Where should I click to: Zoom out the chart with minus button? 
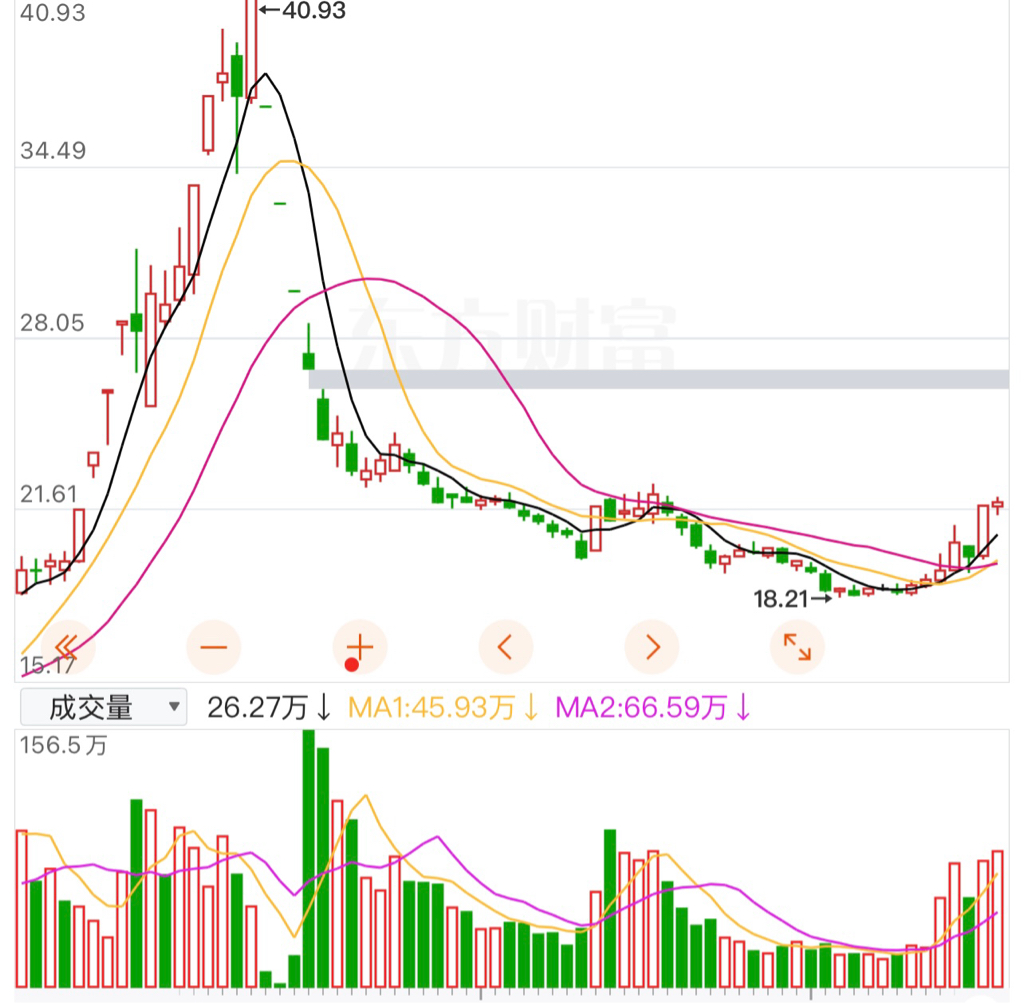click(x=214, y=647)
